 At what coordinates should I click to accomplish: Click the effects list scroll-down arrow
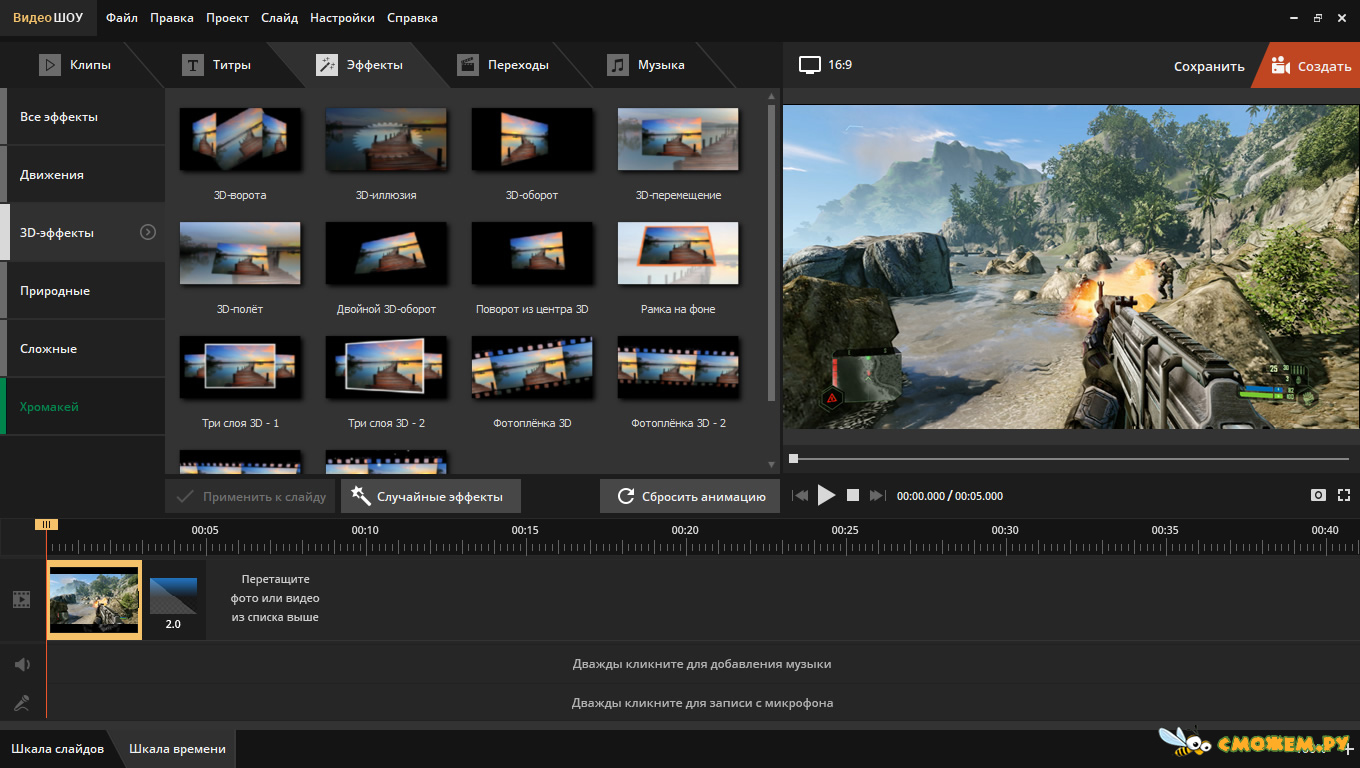771,465
